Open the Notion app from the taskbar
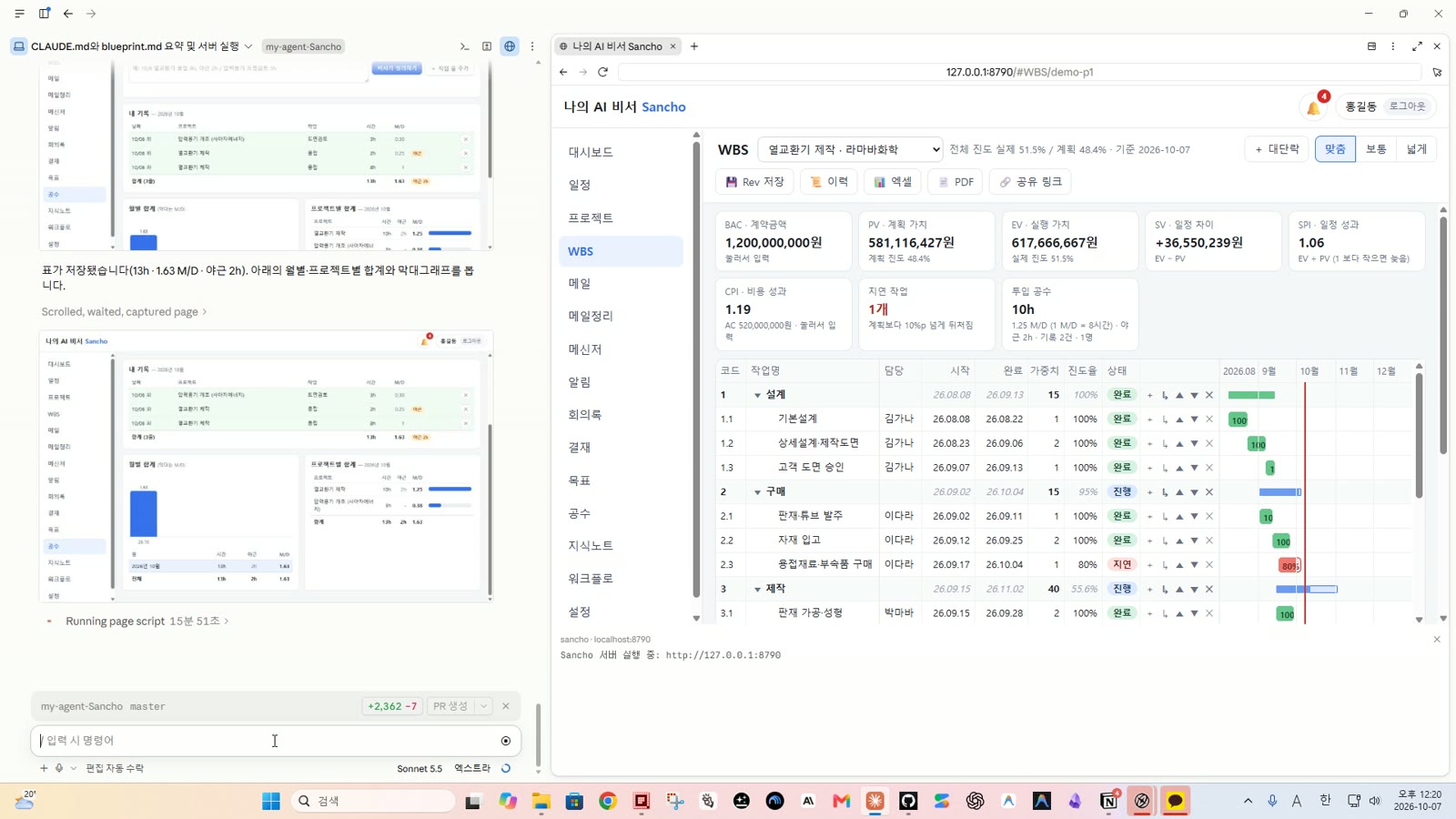Image resolution: width=1456 pixels, height=819 pixels. [1108, 801]
